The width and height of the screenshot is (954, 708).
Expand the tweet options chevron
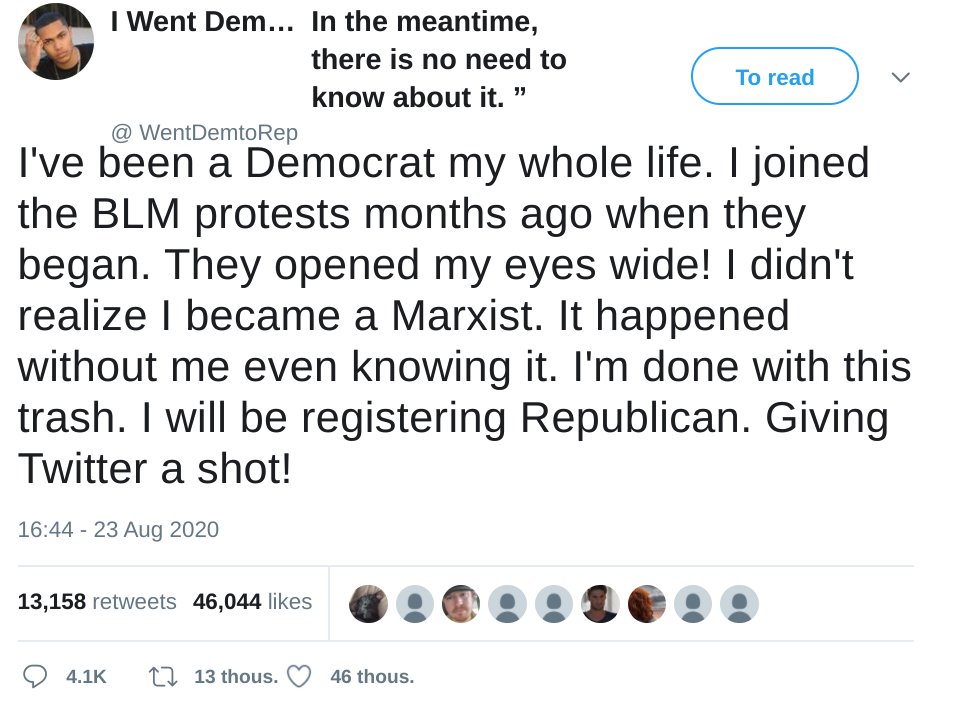pyautogui.click(x=900, y=77)
